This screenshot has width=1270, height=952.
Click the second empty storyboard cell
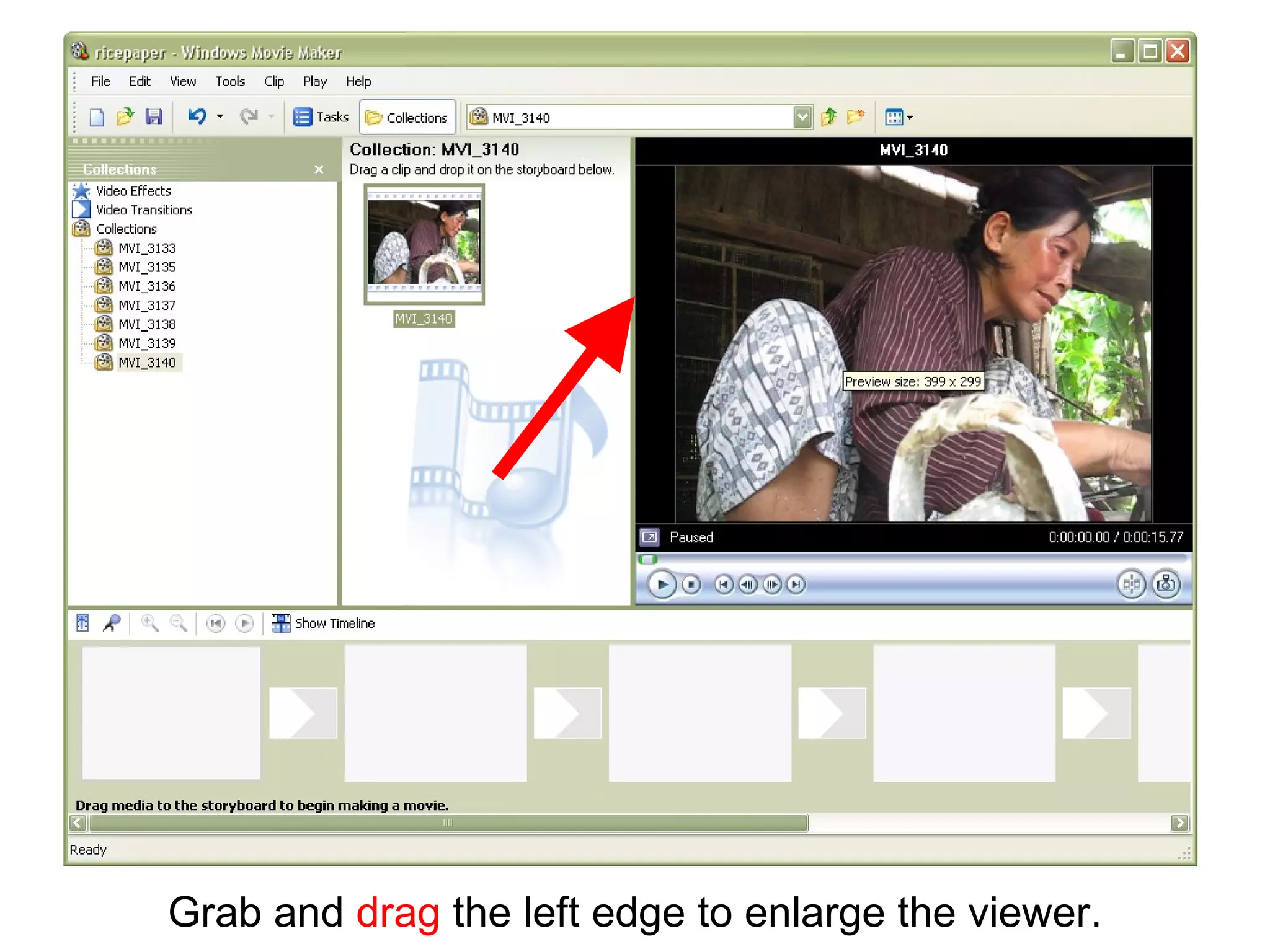pos(436,713)
